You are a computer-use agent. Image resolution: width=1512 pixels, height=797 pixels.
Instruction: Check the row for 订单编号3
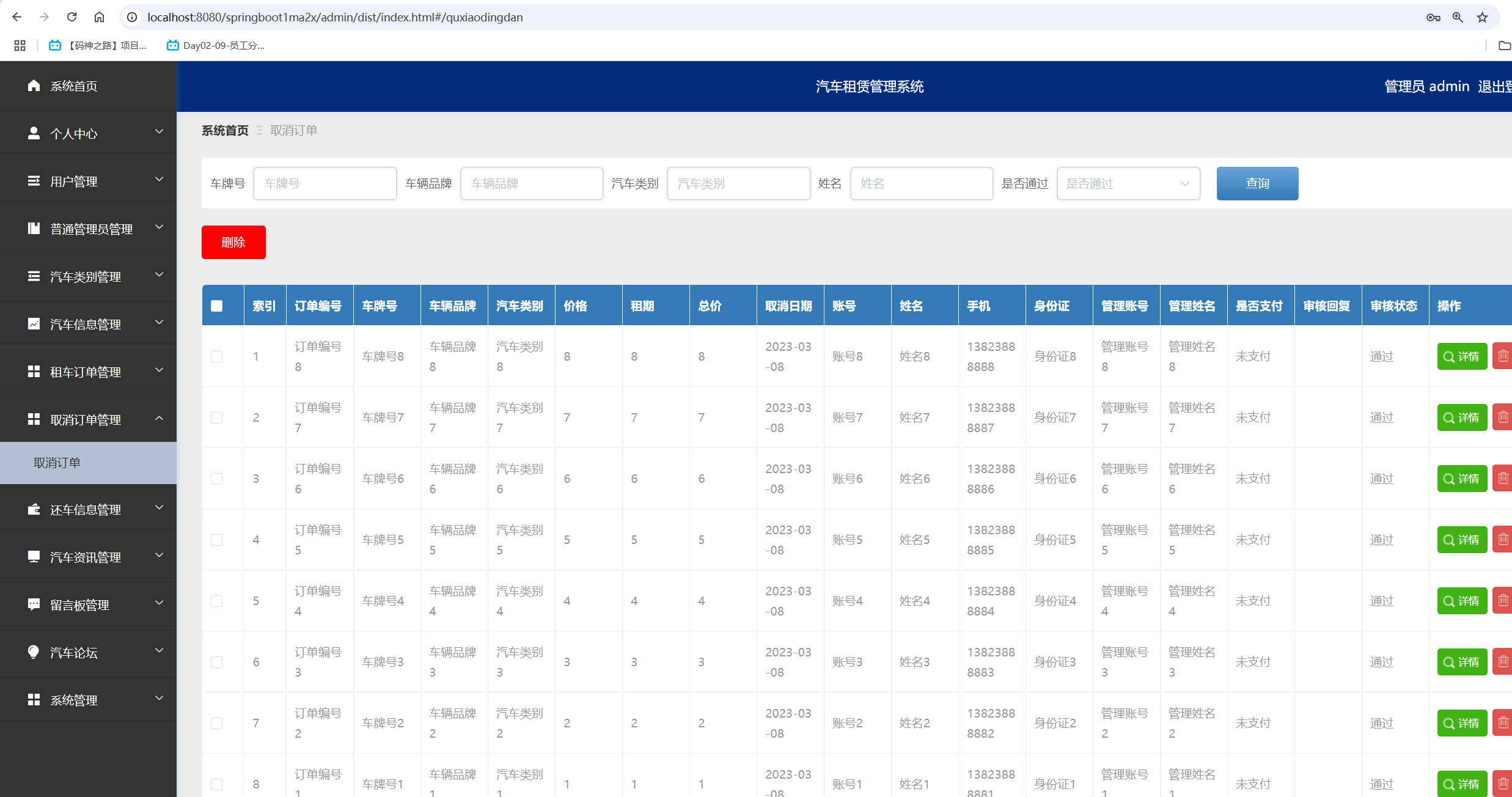[x=217, y=662]
